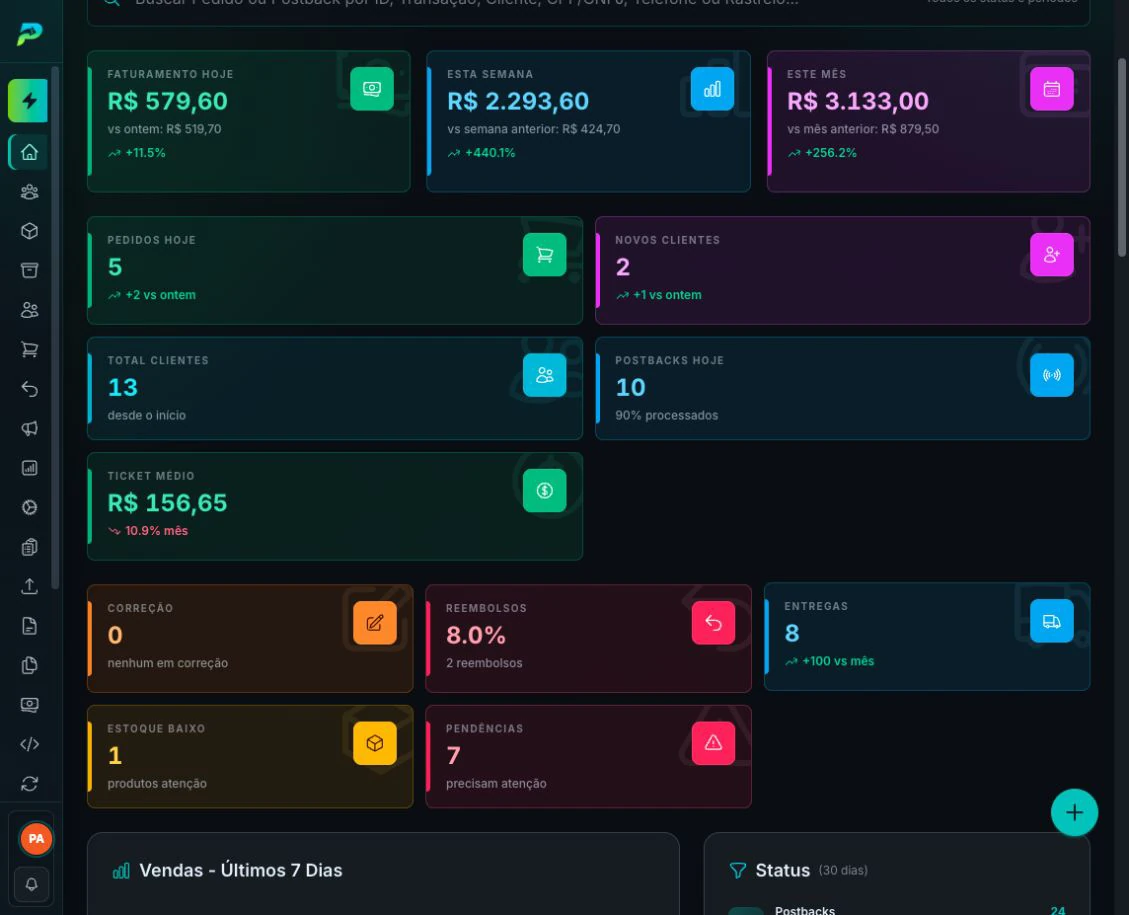This screenshot has height=915, width=1129.
Task: Click the 'desde o início' total clients text
Action: [146, 415]
